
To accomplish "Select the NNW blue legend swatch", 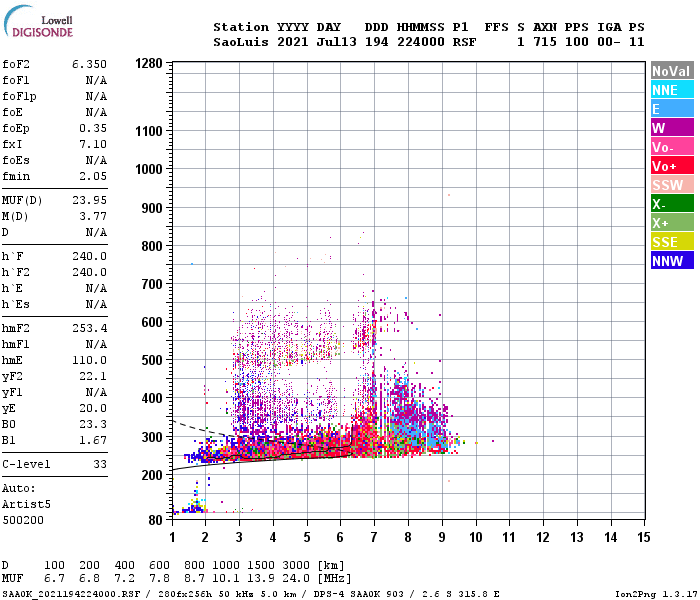I will click(x=672, y=261).
